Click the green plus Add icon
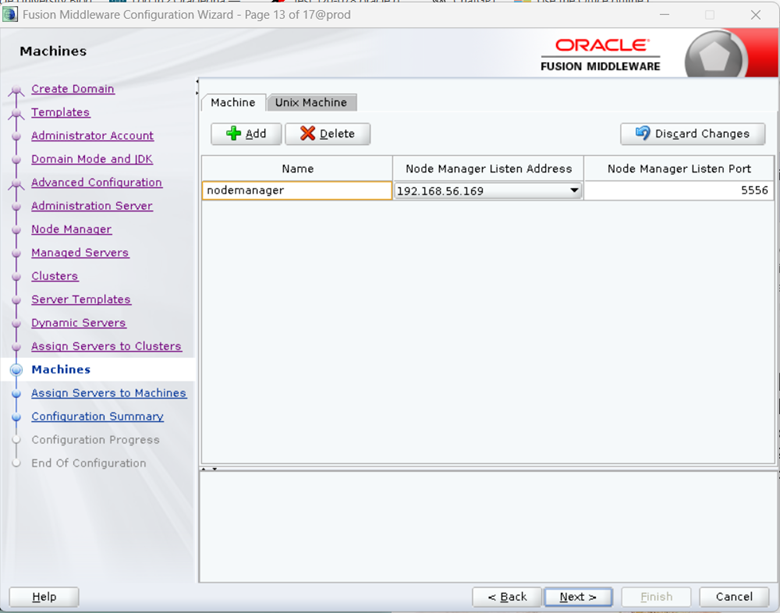Screen dimensions: 780x613 (233, 133)
